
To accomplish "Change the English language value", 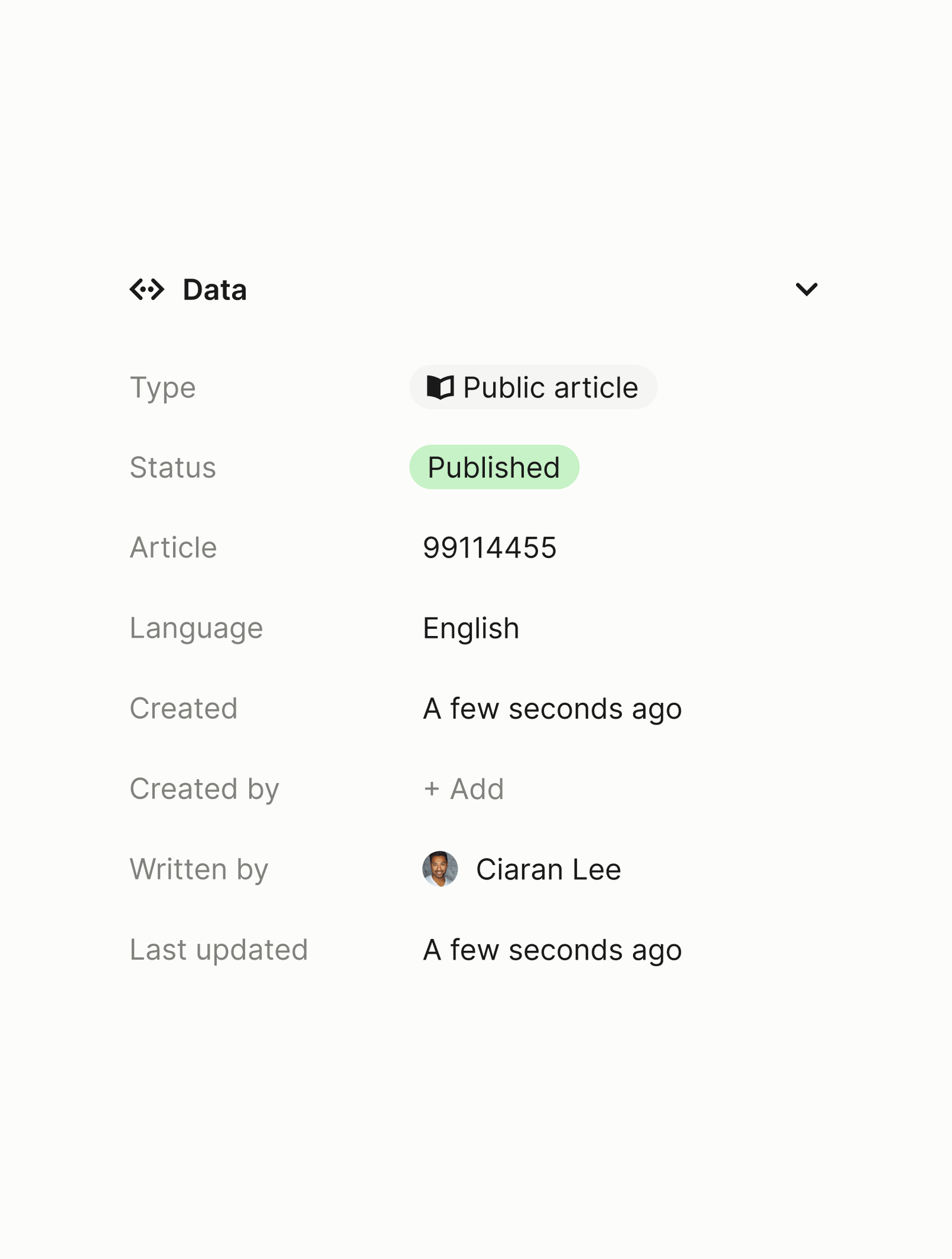I will [x=471, y=628].
